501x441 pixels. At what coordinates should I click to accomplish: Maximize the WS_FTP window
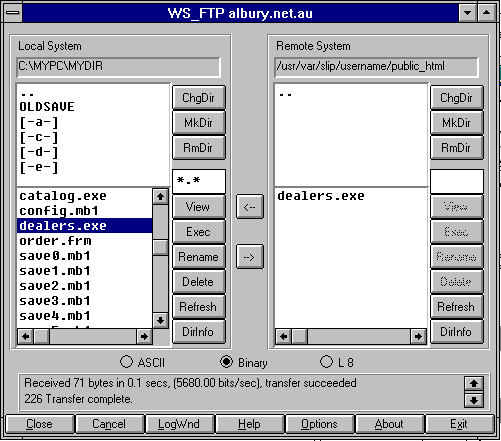tap(486, 13)
